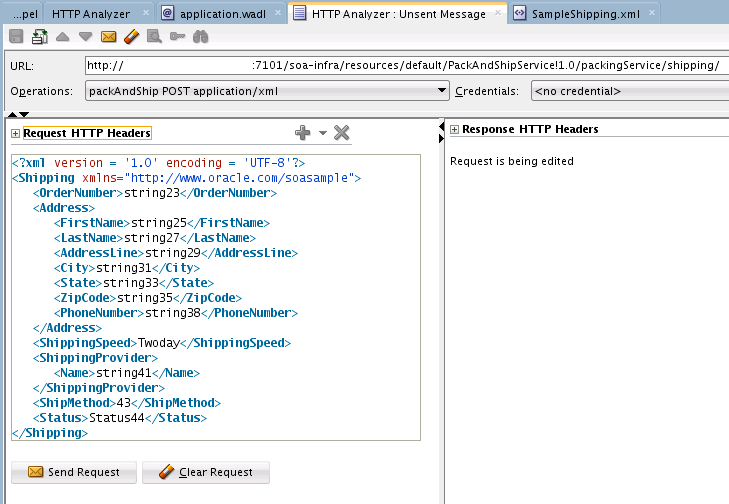Image resolution: width=729 pixels, height=504 pixels.
Task: Click the application.wadl tab file icon
Action: 167,13
